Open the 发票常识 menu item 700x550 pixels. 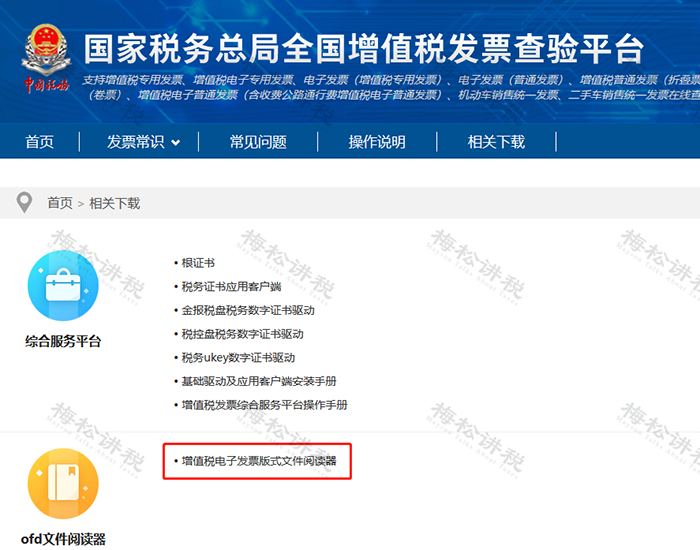[136, 142]
